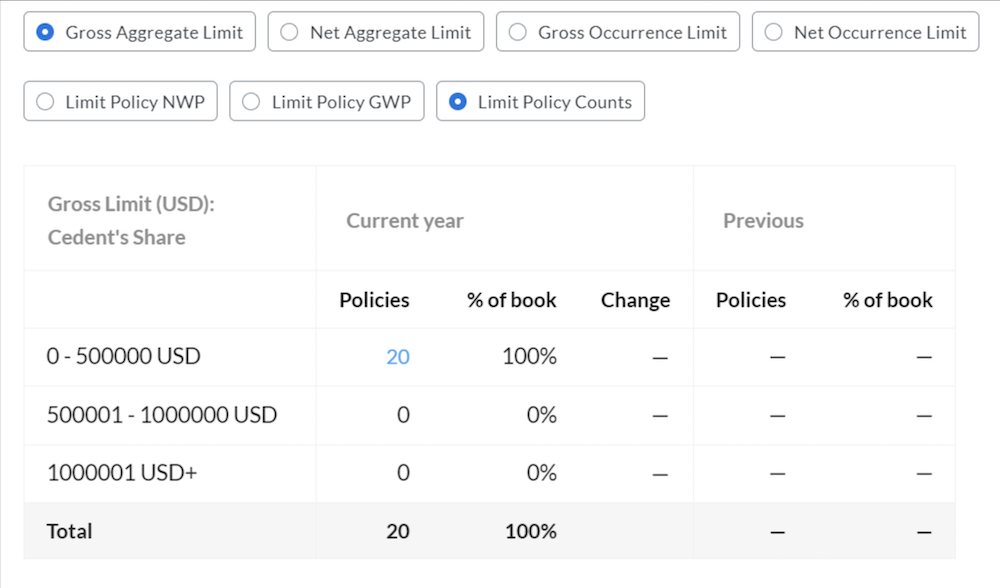Screen dimensions: 1000x588
Task: Click previous Policies column header
Action: pyautogui.click(x=751, y=300)
